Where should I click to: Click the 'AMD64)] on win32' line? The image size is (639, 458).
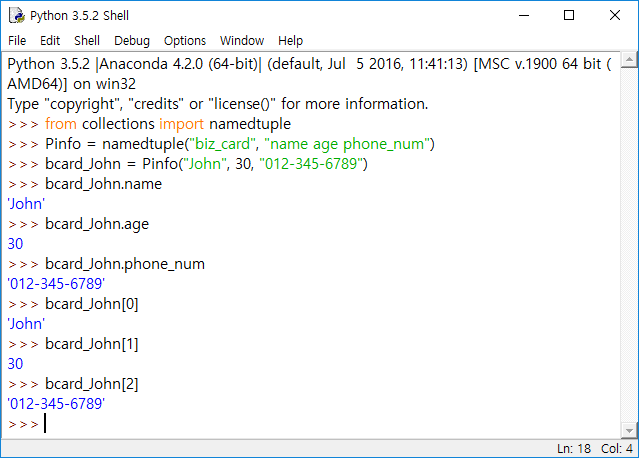[x=72, y=84]
